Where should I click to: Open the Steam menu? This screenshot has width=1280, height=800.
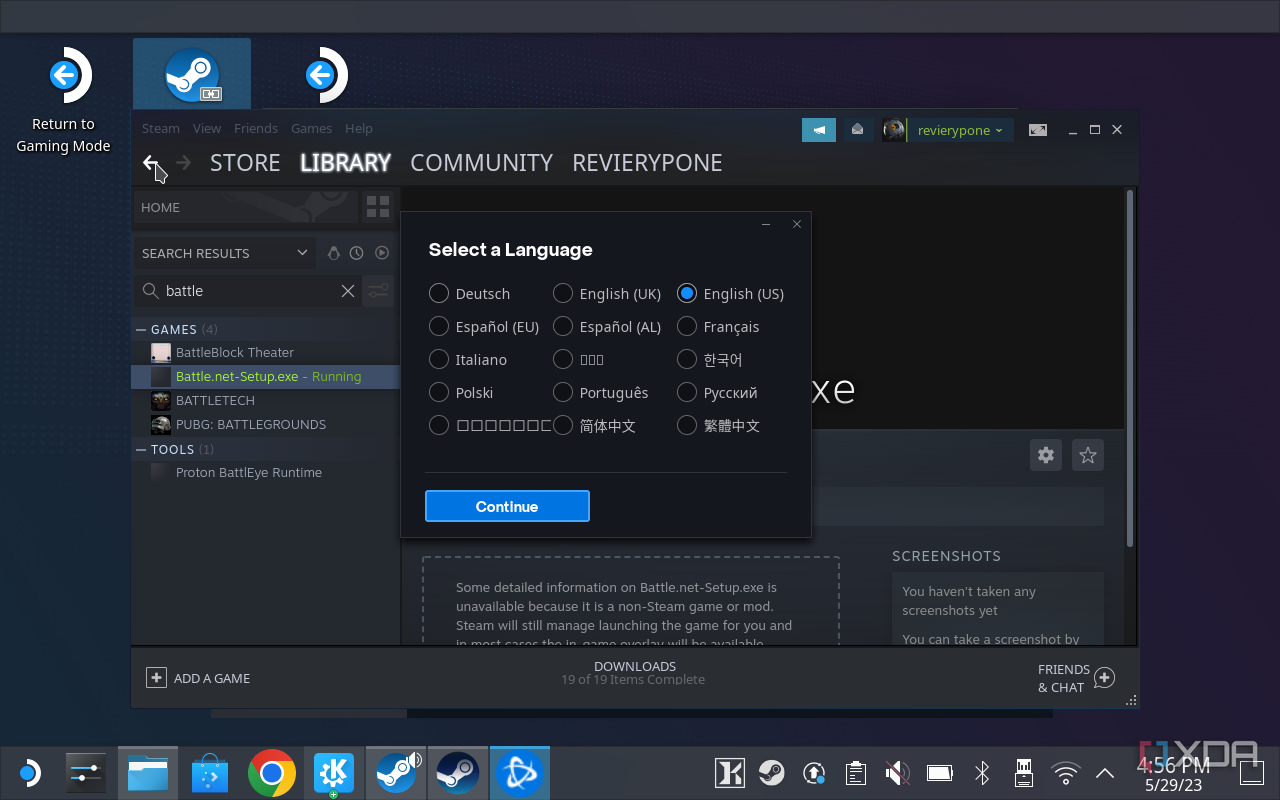point(161,128)
